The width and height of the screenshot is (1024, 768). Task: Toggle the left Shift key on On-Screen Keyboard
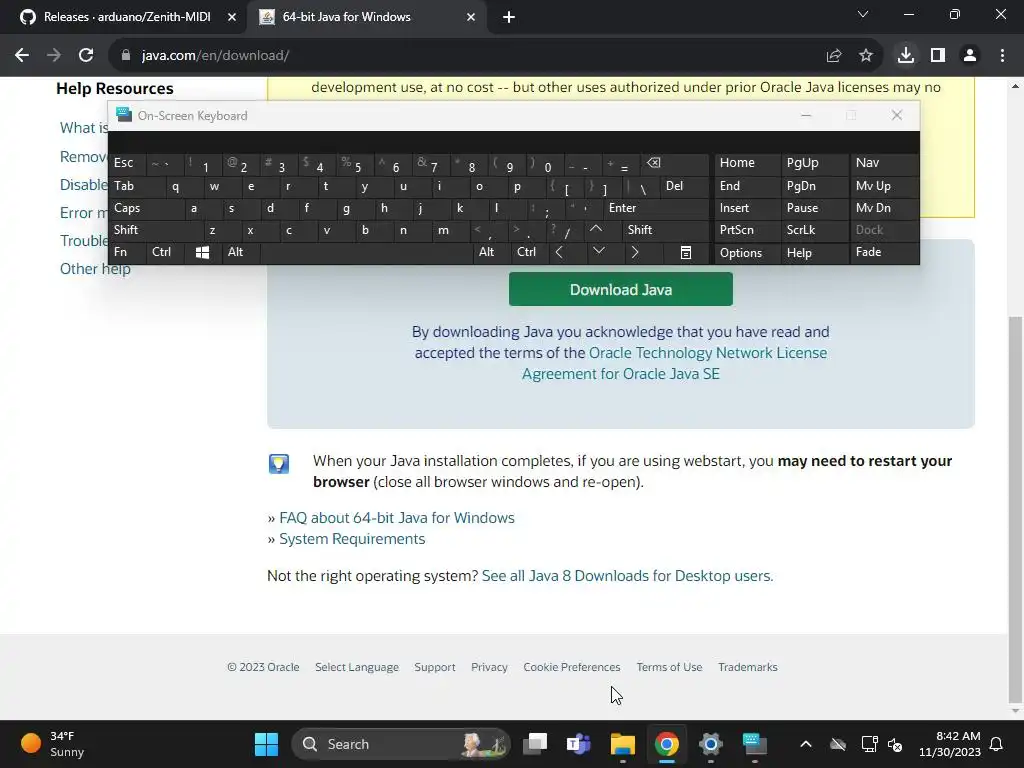pos(155,230)
